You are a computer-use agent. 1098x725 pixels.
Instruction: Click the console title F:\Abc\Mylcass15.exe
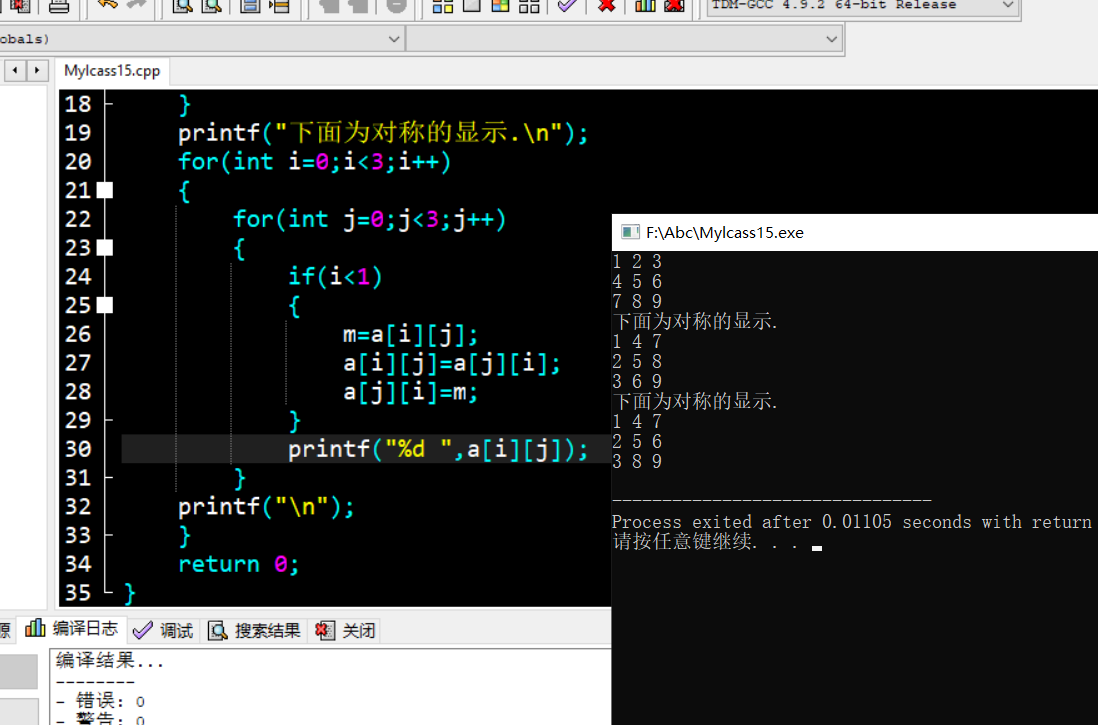point(725,233)
